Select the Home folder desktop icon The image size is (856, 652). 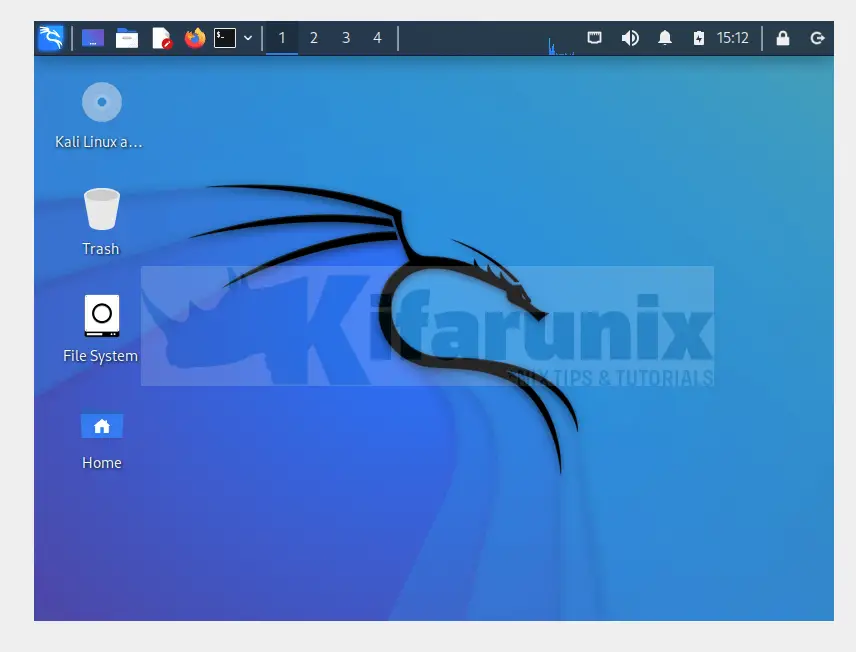pos(102,426)
